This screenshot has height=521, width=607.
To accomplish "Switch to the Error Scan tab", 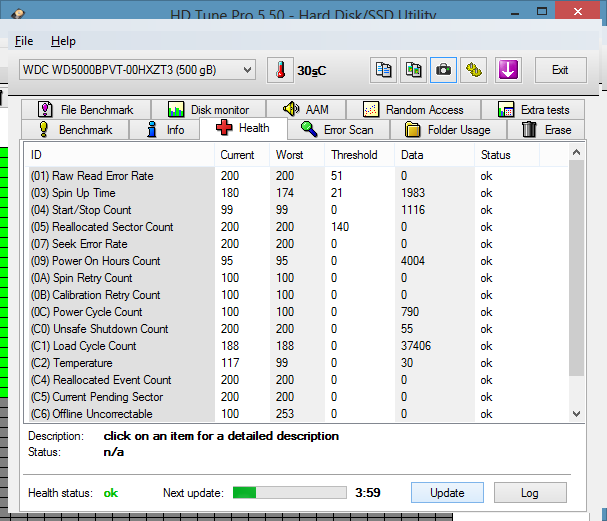I will coord(338,130).
